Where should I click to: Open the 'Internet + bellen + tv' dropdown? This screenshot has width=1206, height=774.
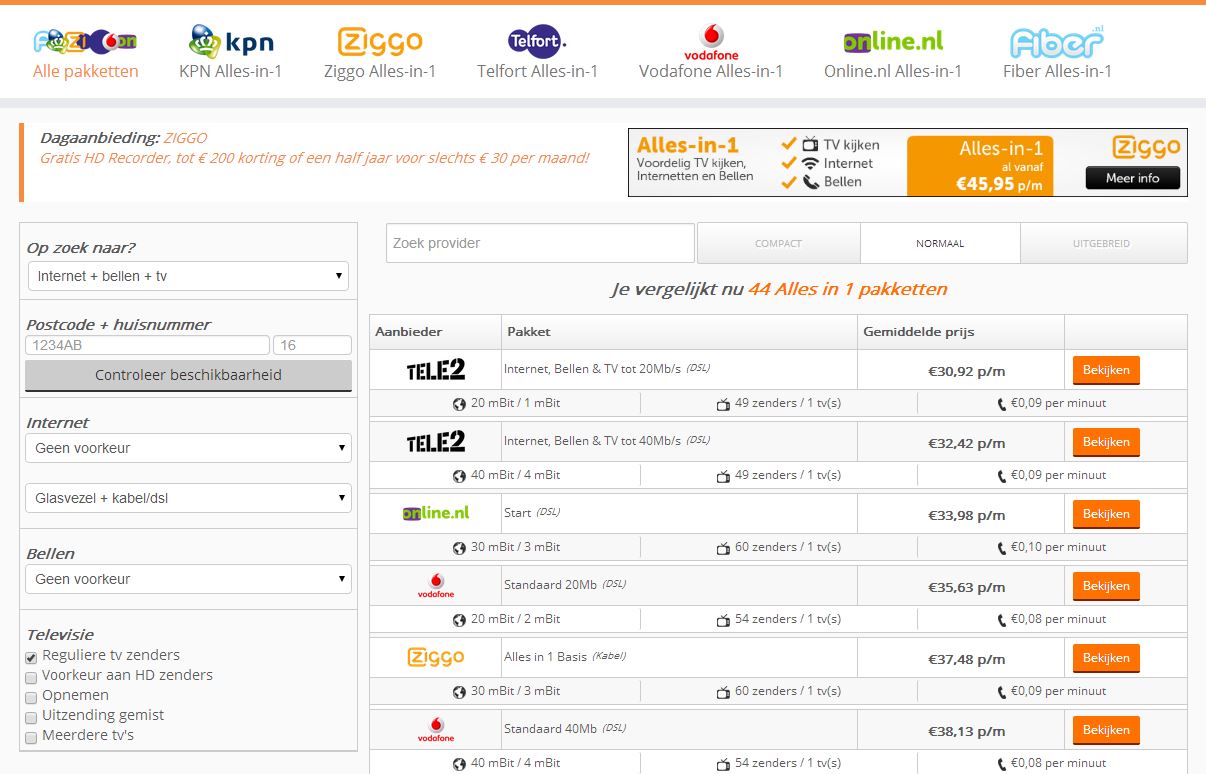click(x=188, y=276)
